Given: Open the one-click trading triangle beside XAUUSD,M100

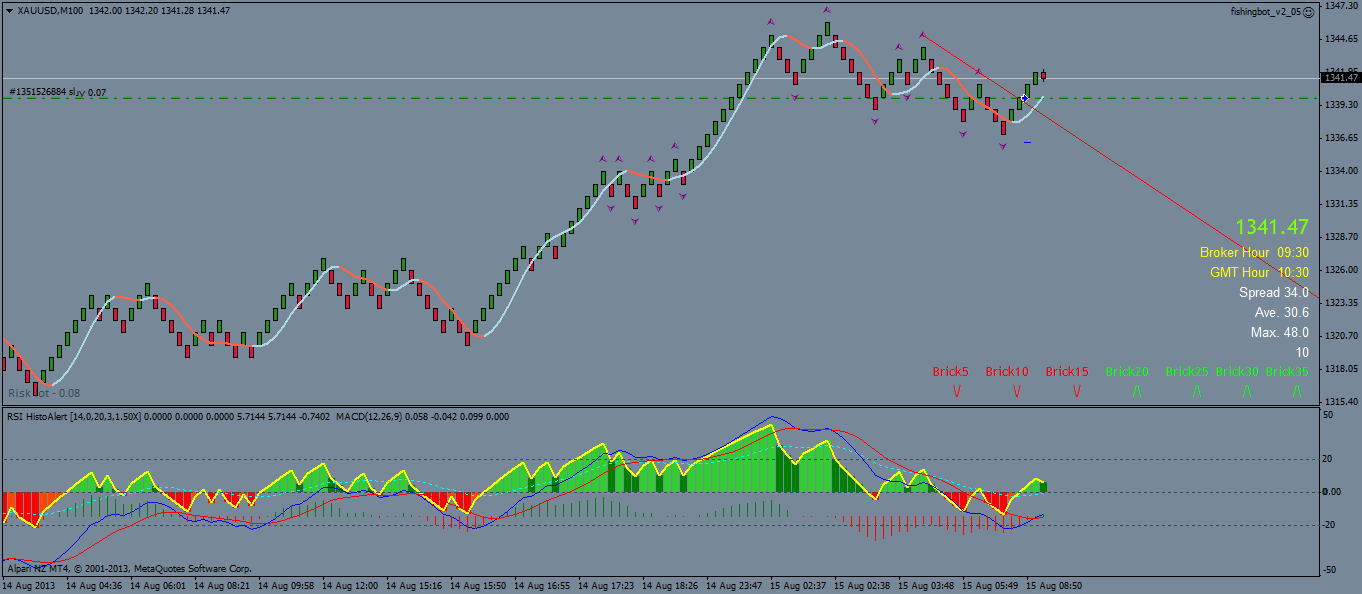Looking at the screenshot, I should (9, 10).
